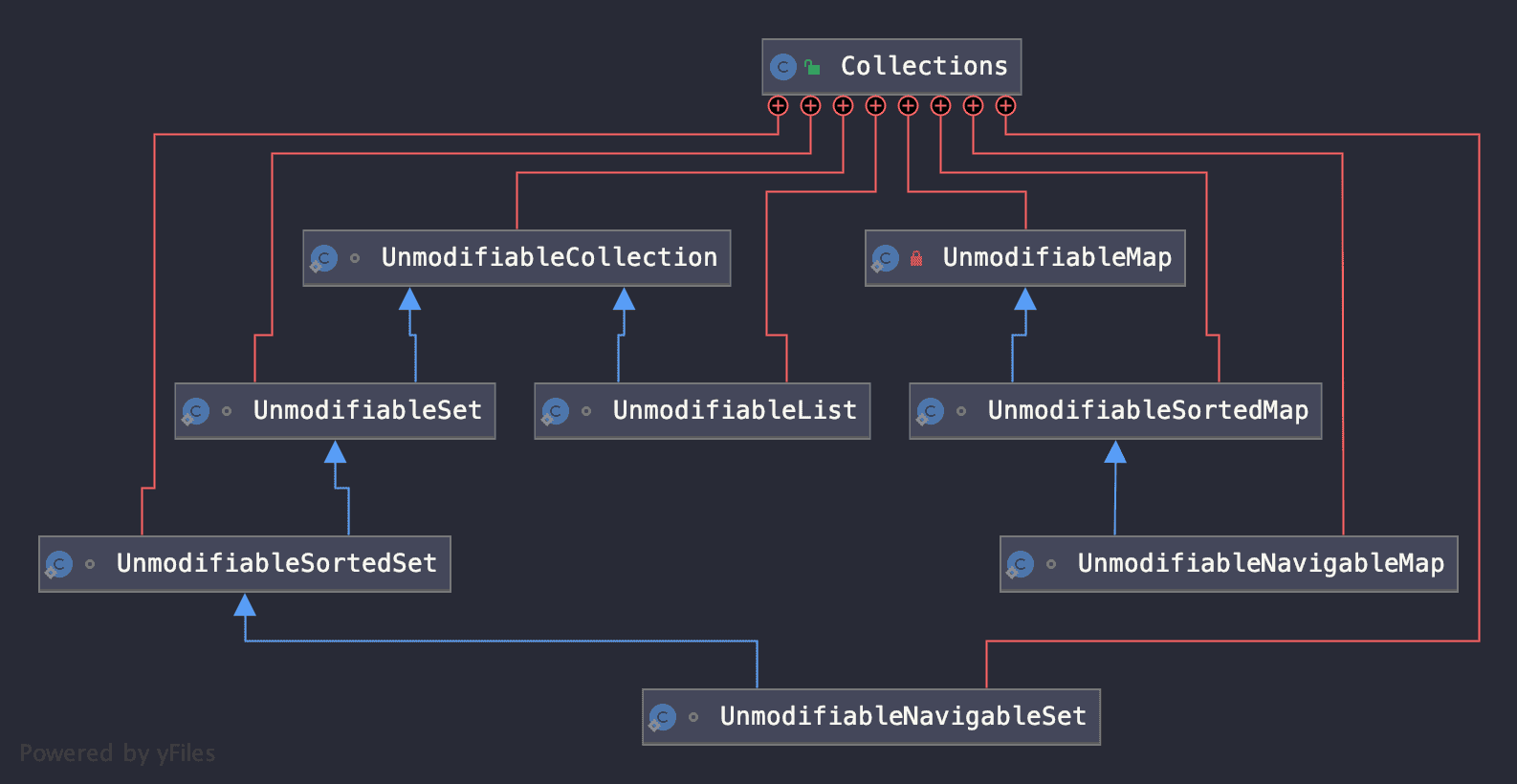
Task: Click the class icon on the Collections node
Action: (783, 67)
